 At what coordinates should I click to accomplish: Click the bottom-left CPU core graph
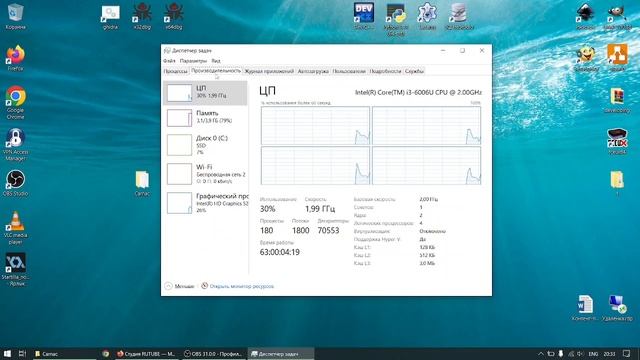[316, 166]
